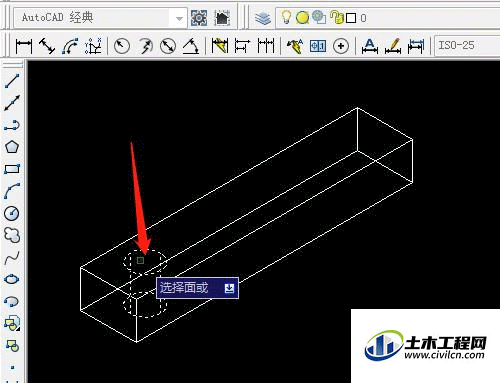The width and height of the screenshot is (500, 383).
Task: Select the Aligned dimension tool
Action: 47,46
